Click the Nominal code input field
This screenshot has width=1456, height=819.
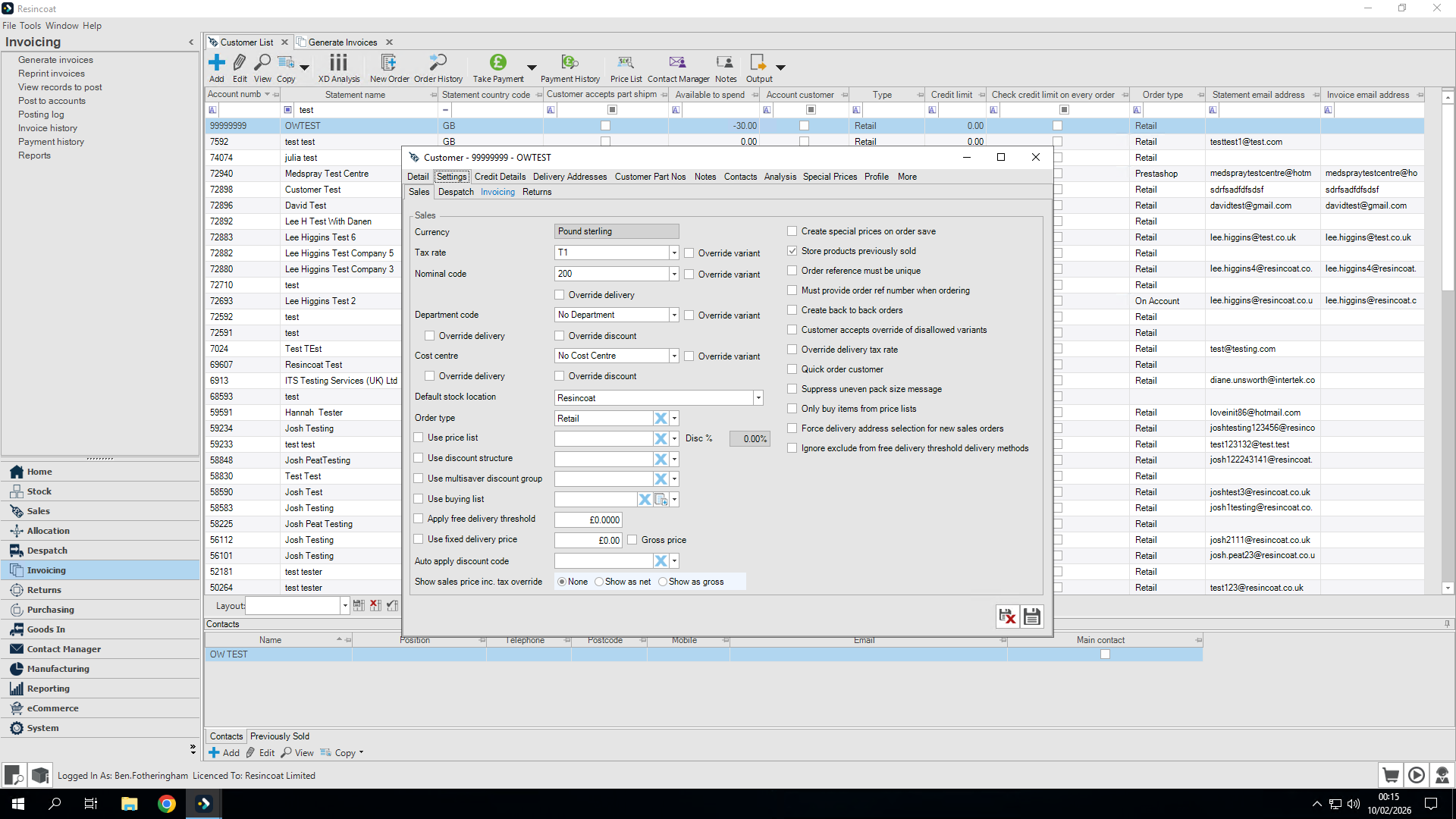coord(610,274)
